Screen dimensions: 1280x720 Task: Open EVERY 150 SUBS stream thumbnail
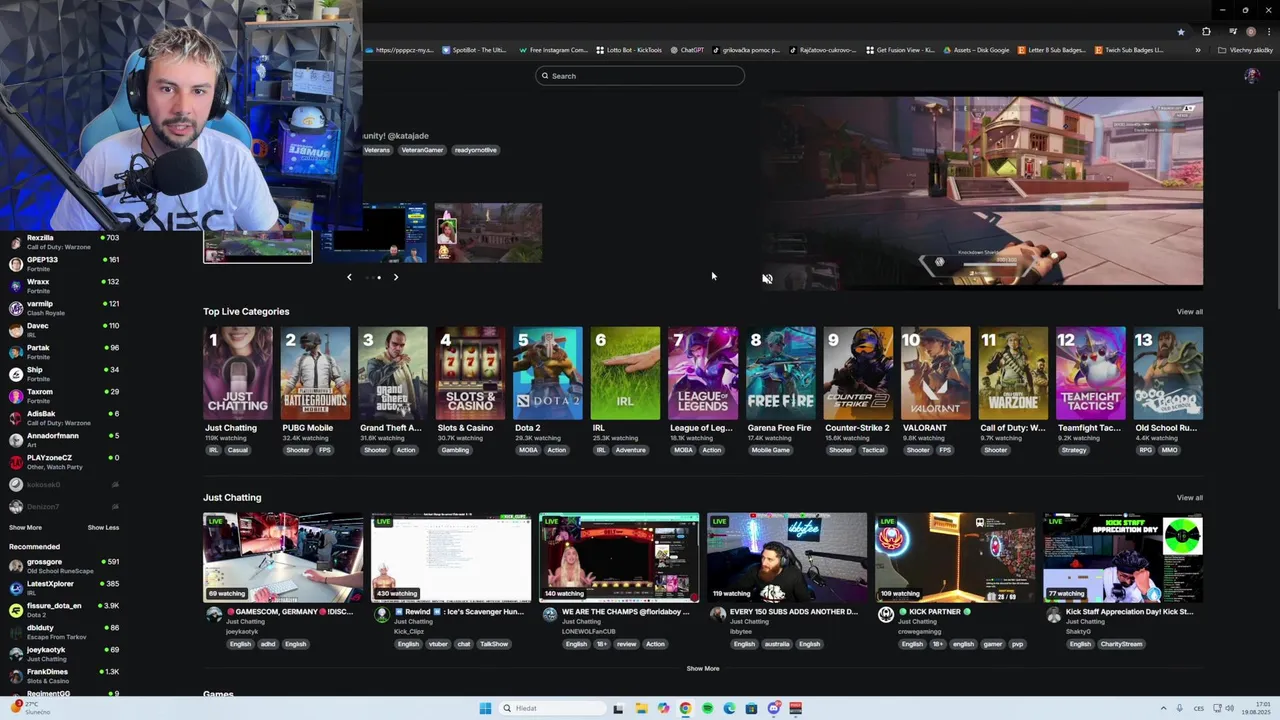coord(787,558)
